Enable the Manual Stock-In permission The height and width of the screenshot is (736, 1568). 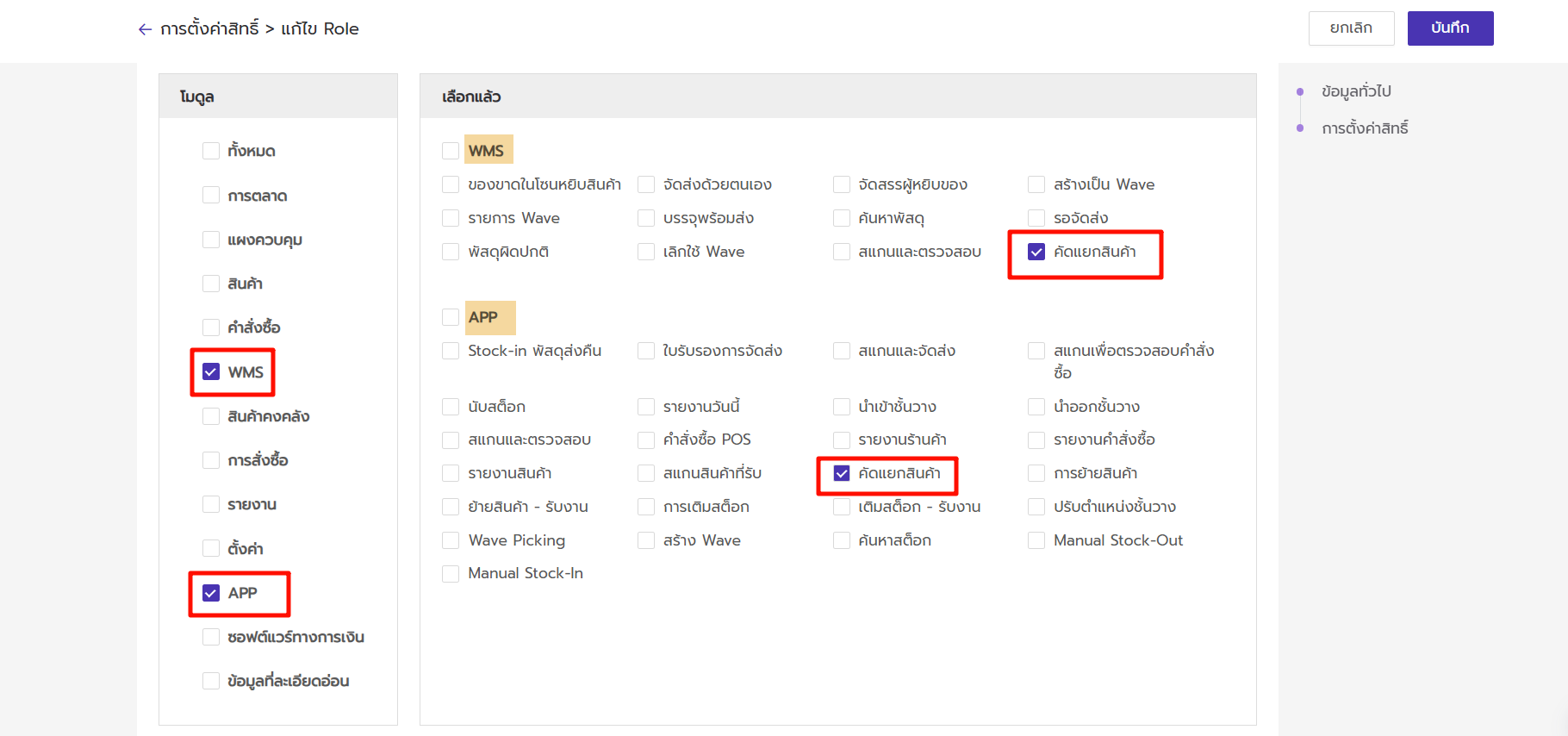point(451,574)
